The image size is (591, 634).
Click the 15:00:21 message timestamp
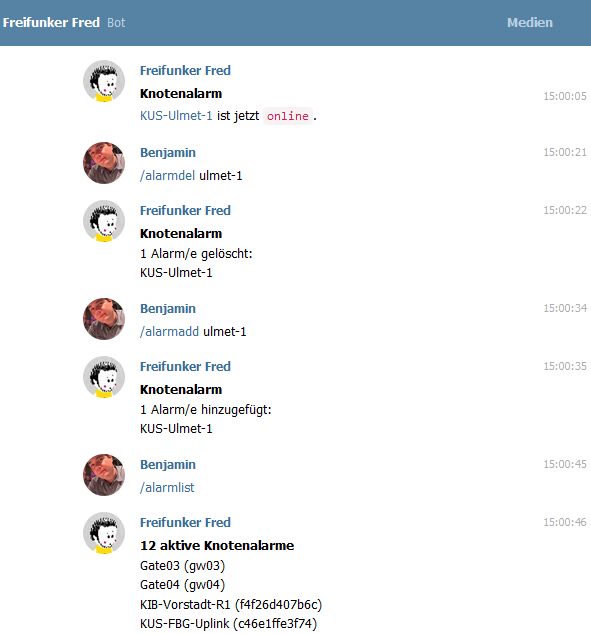[x=565, y=152]
